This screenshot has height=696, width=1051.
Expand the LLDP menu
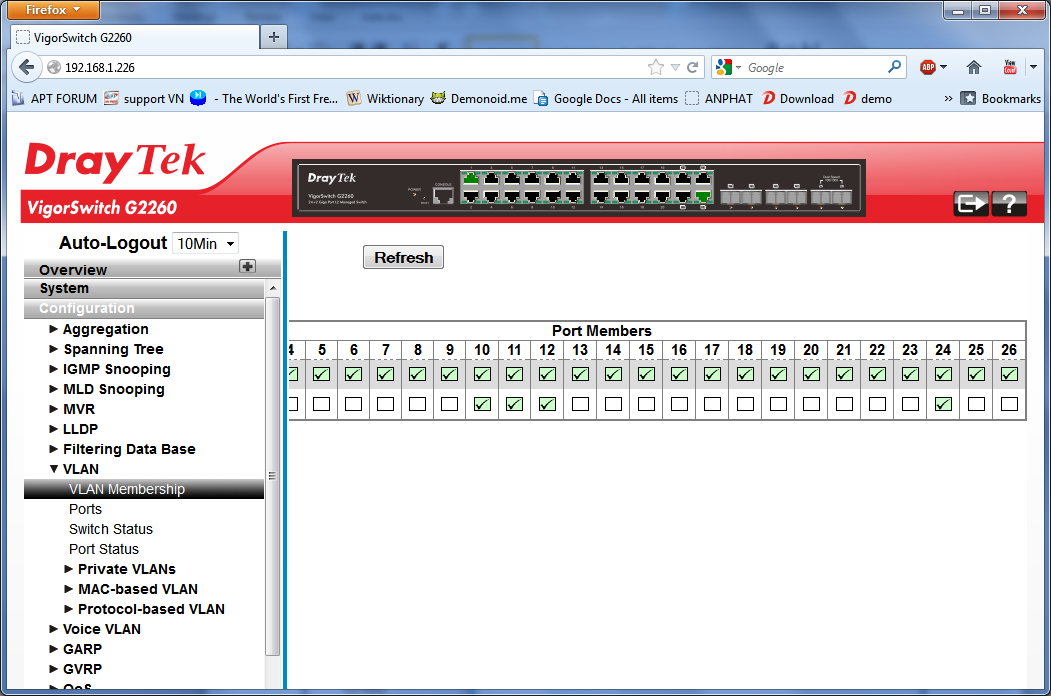pos(73,429)
